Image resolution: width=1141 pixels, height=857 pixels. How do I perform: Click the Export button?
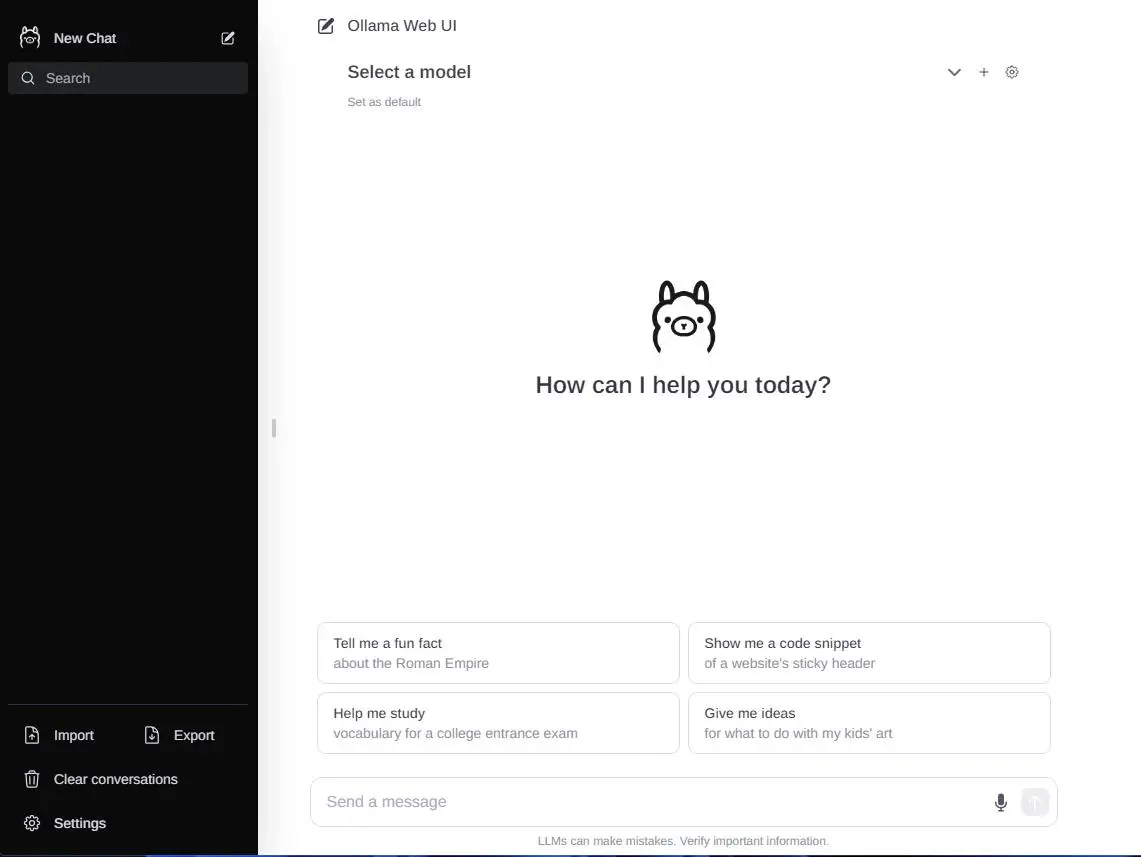tap(180, 735)
